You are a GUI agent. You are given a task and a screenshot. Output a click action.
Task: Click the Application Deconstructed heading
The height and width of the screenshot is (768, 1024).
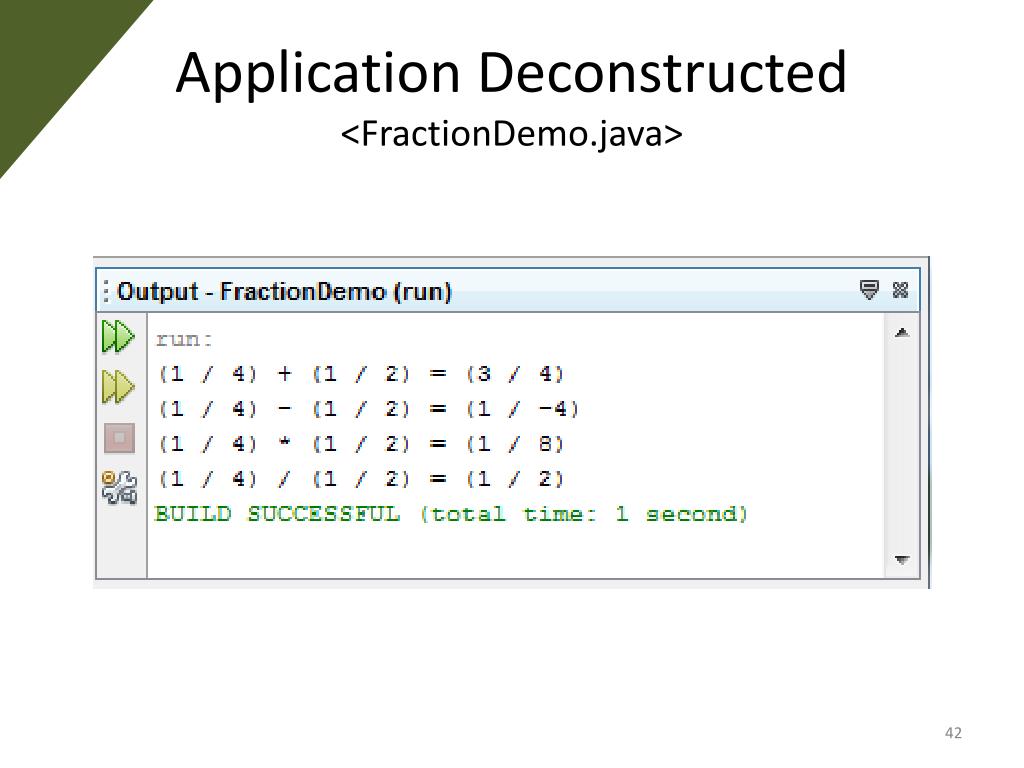pos(511,73)
